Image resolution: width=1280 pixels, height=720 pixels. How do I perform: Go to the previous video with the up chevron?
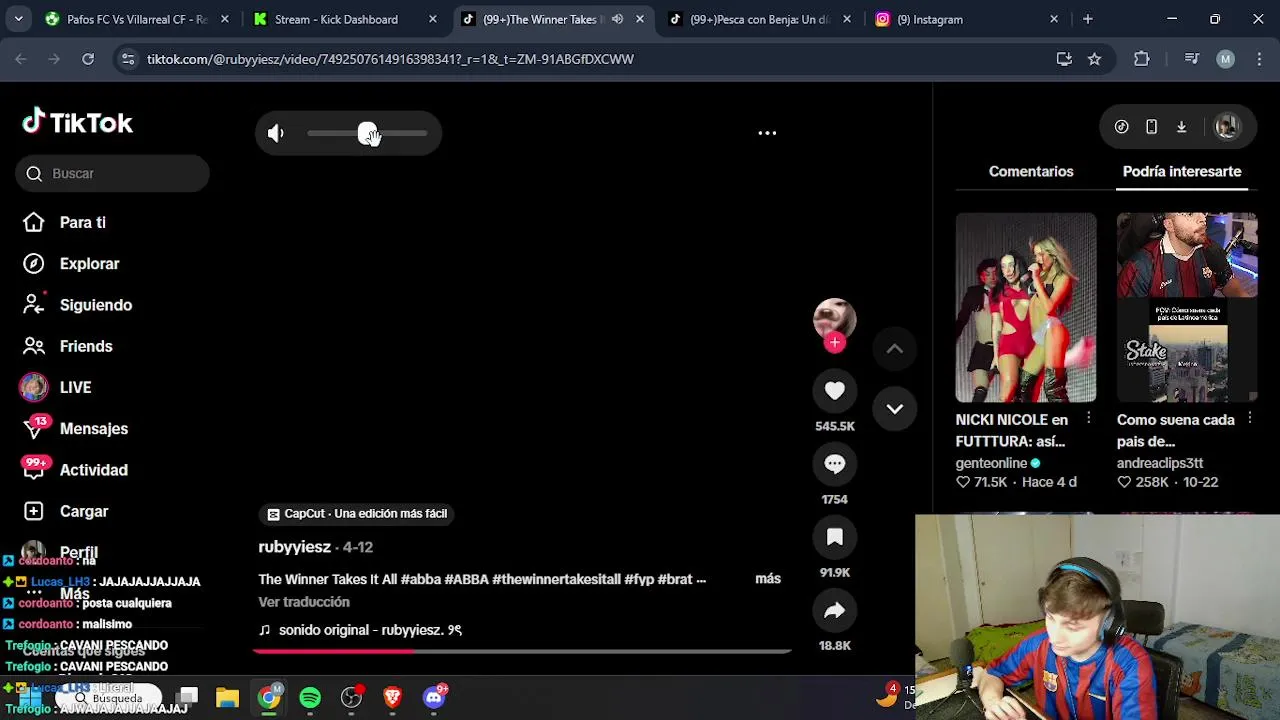pos(895,349)
